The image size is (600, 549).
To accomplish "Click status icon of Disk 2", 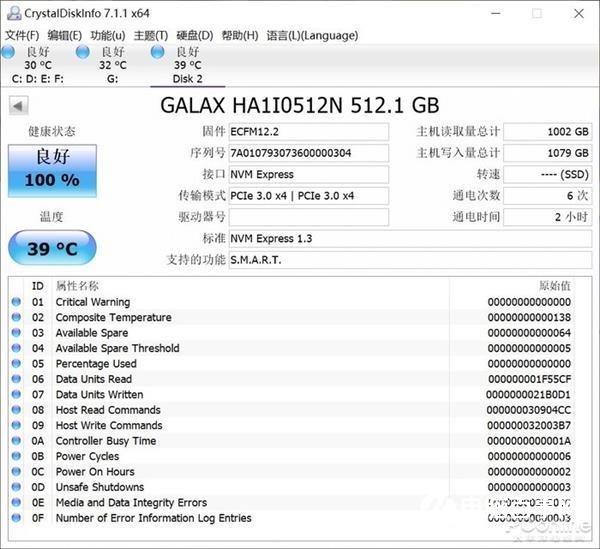I will pyautogui.click(x=157, y=52).
